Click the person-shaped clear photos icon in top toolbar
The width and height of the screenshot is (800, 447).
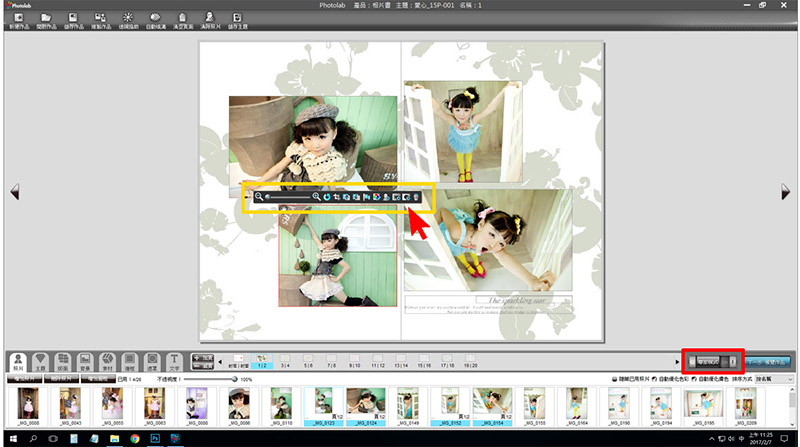(x=210, y=18)
